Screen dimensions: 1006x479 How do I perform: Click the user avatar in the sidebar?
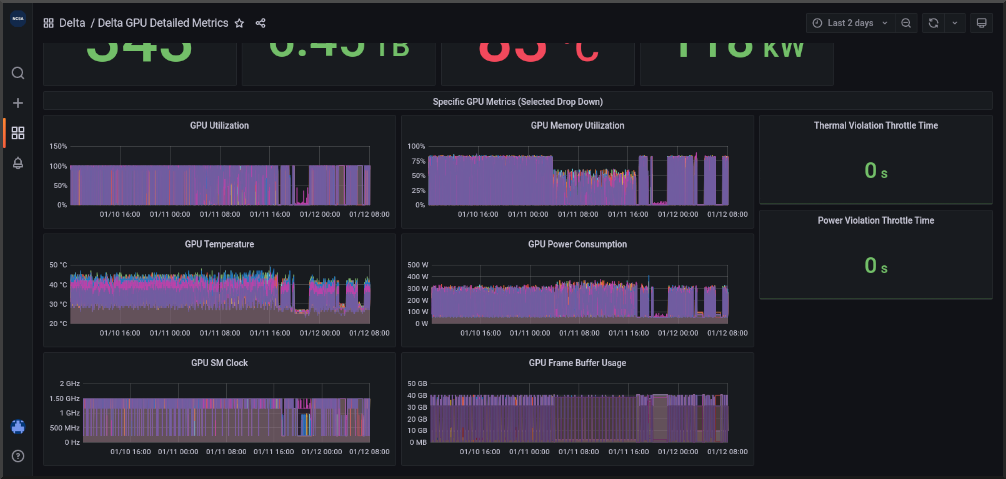click(18, 427)
